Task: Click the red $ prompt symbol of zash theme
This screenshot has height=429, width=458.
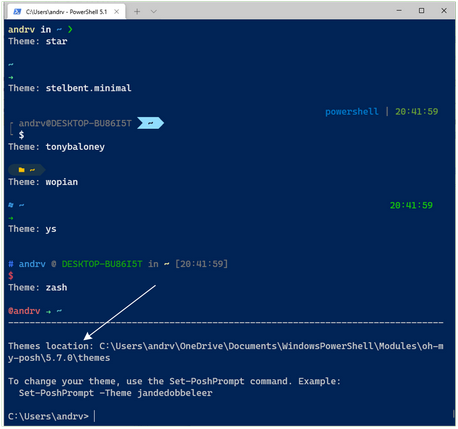Action: [x=11, y=276]
